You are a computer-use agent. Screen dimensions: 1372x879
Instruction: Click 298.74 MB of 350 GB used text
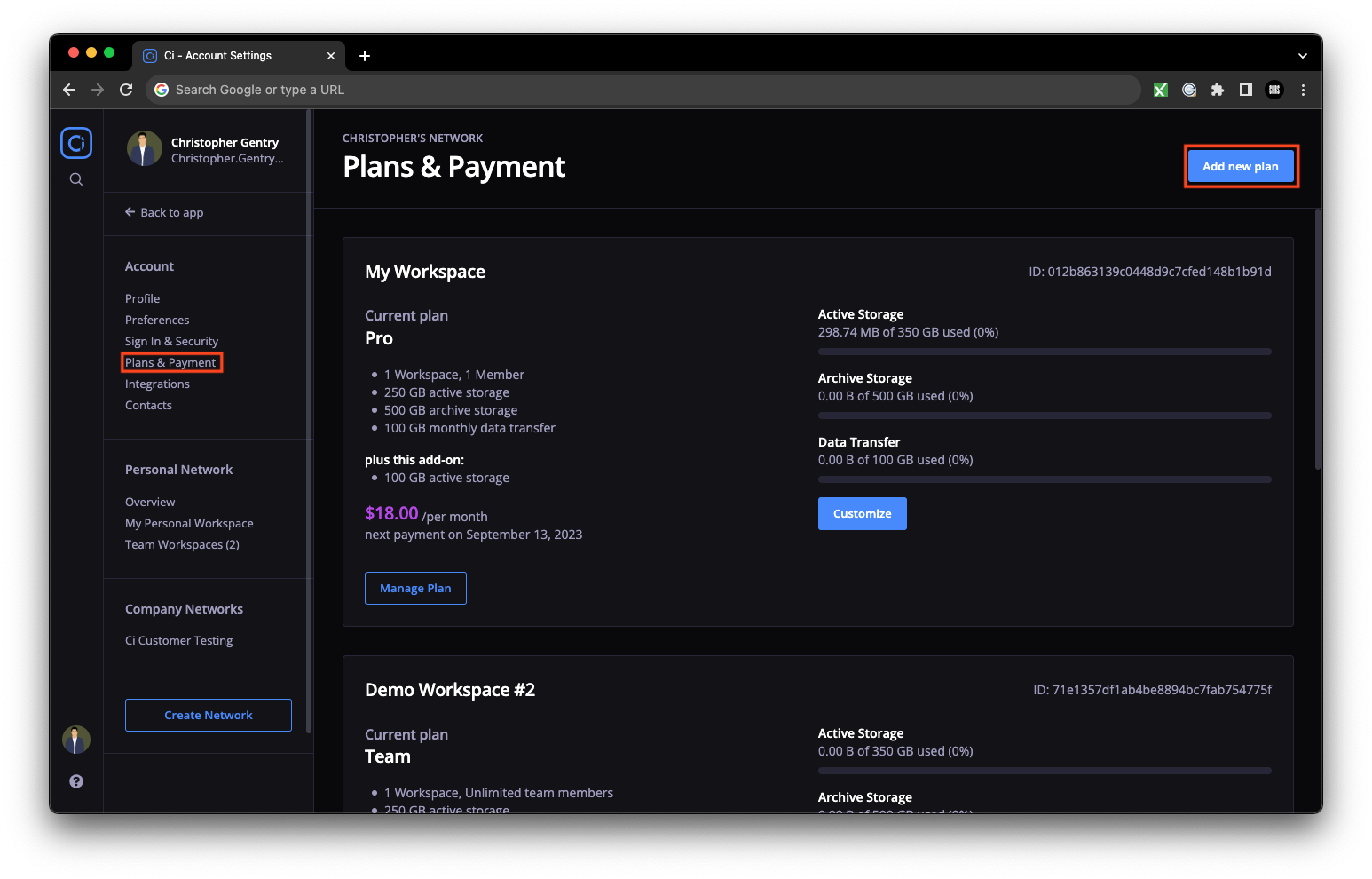[908, 332]
